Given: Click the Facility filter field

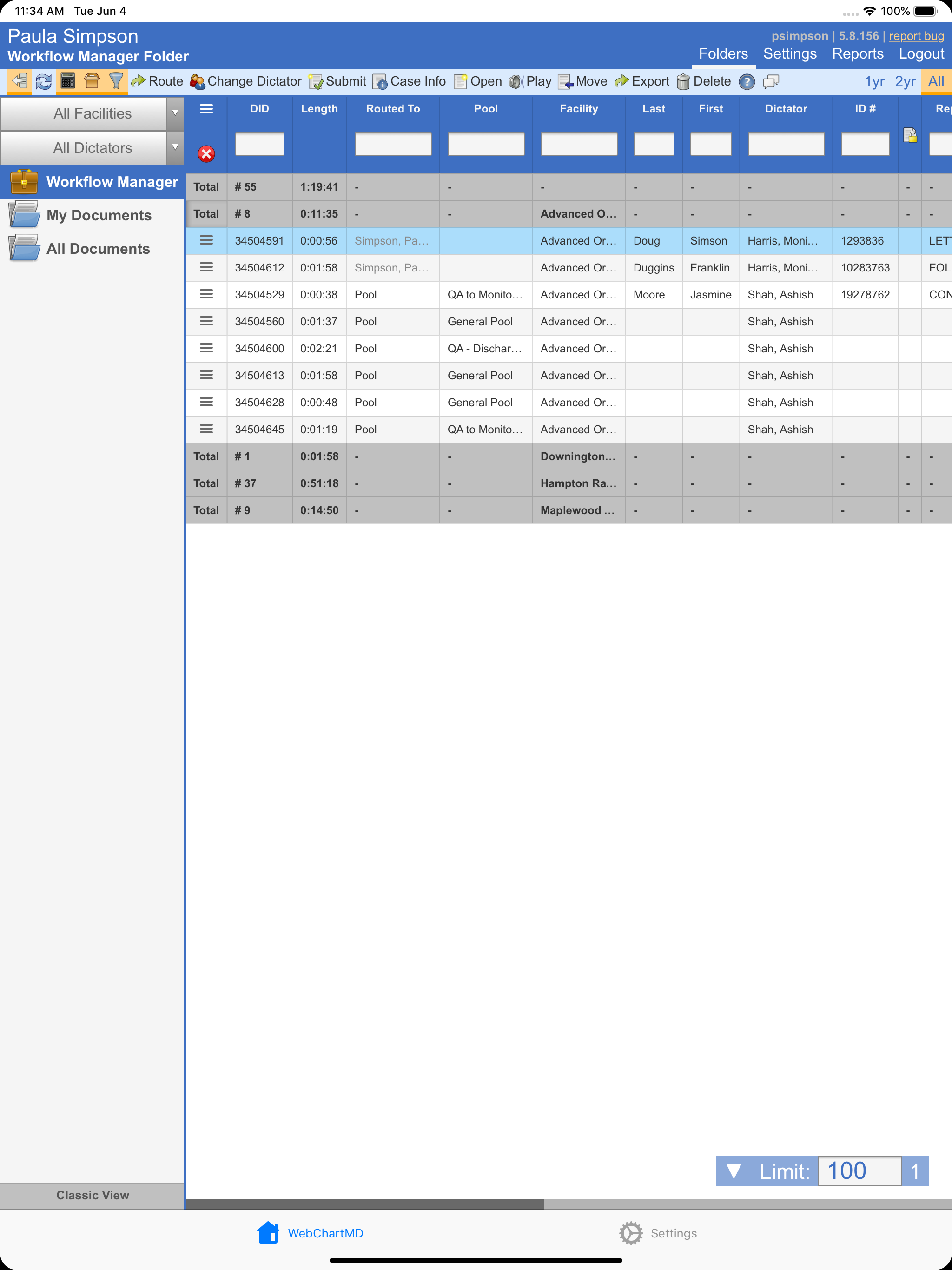Looking at the screenshot, I should pyautogui.click(x=579, y=144).
